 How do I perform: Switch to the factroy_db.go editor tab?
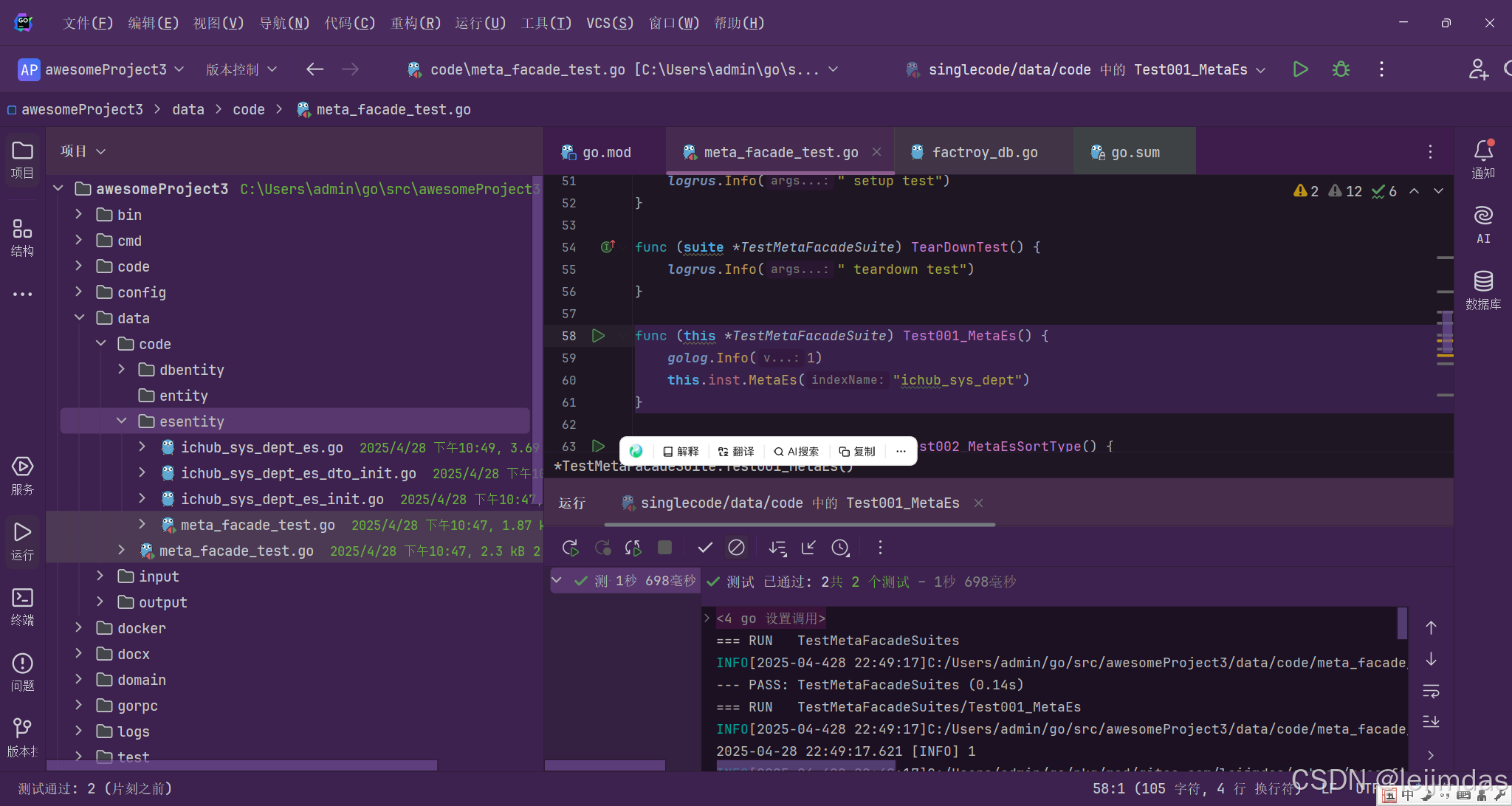[x=984, y=152]
